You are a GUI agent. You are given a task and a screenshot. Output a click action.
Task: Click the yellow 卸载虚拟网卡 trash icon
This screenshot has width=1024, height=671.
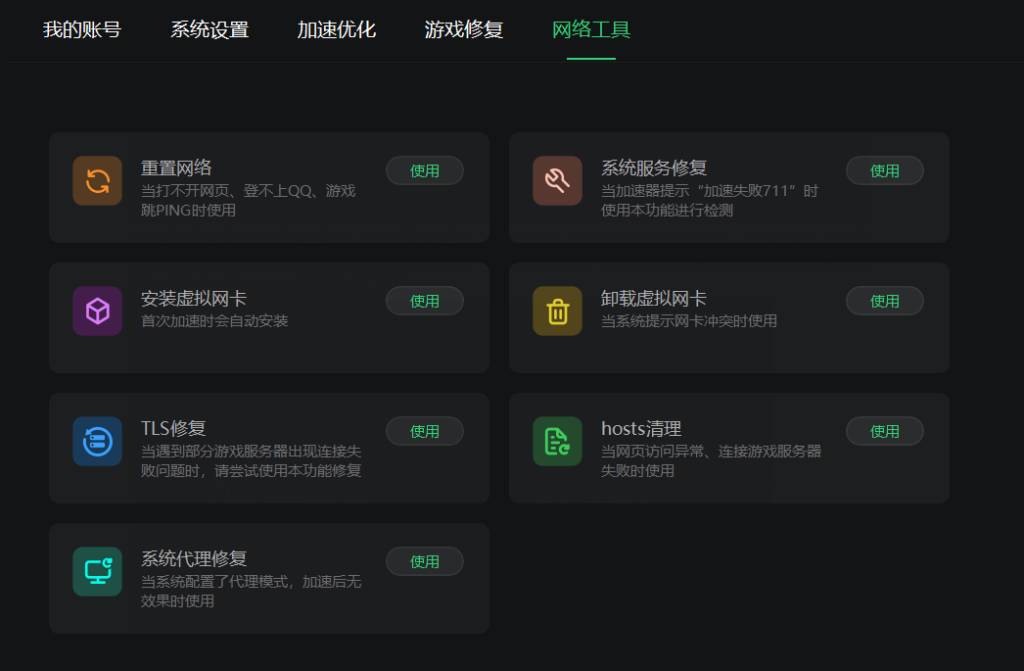point(557,311)
